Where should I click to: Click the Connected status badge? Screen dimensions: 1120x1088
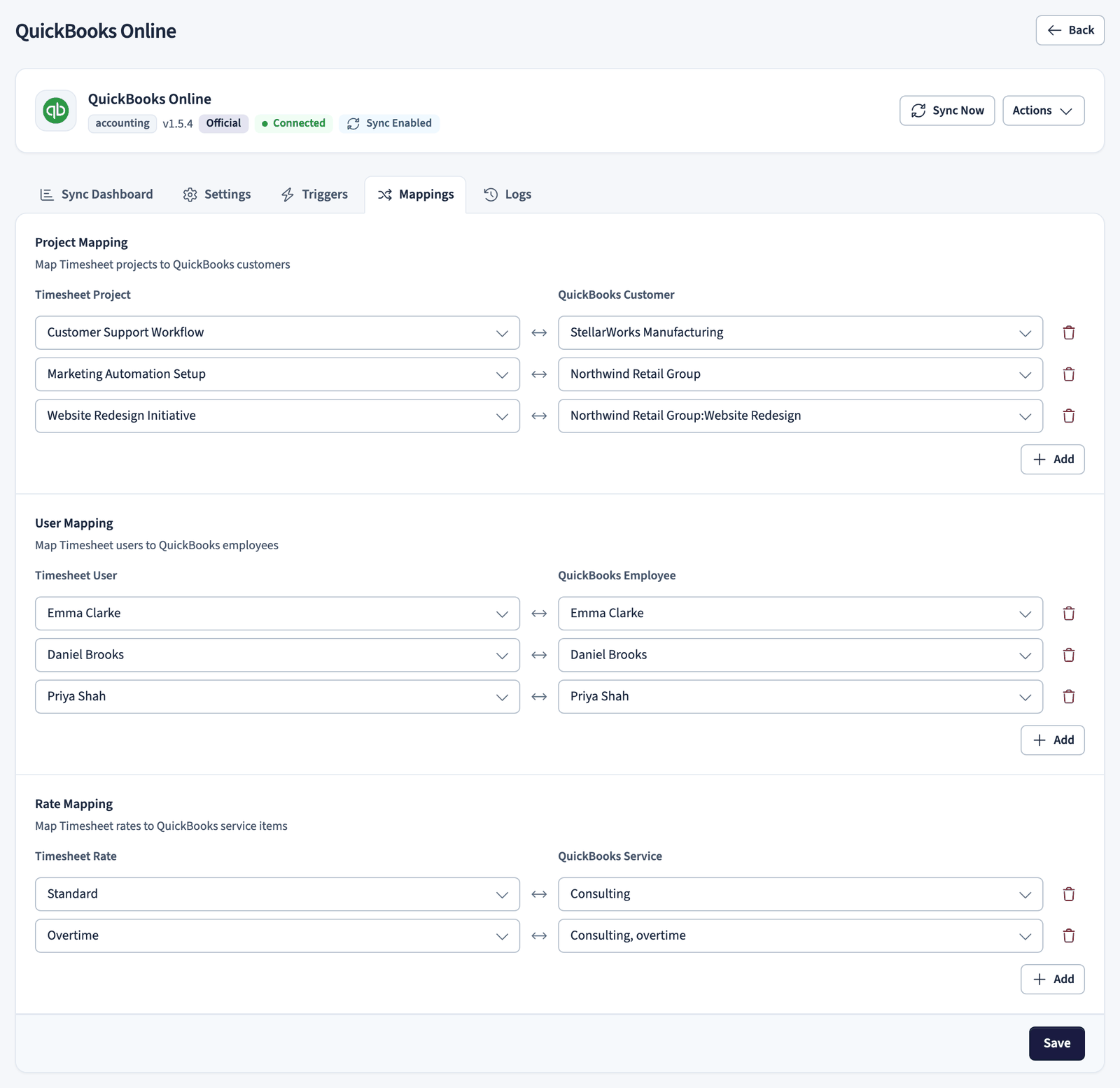click(293, 123)
